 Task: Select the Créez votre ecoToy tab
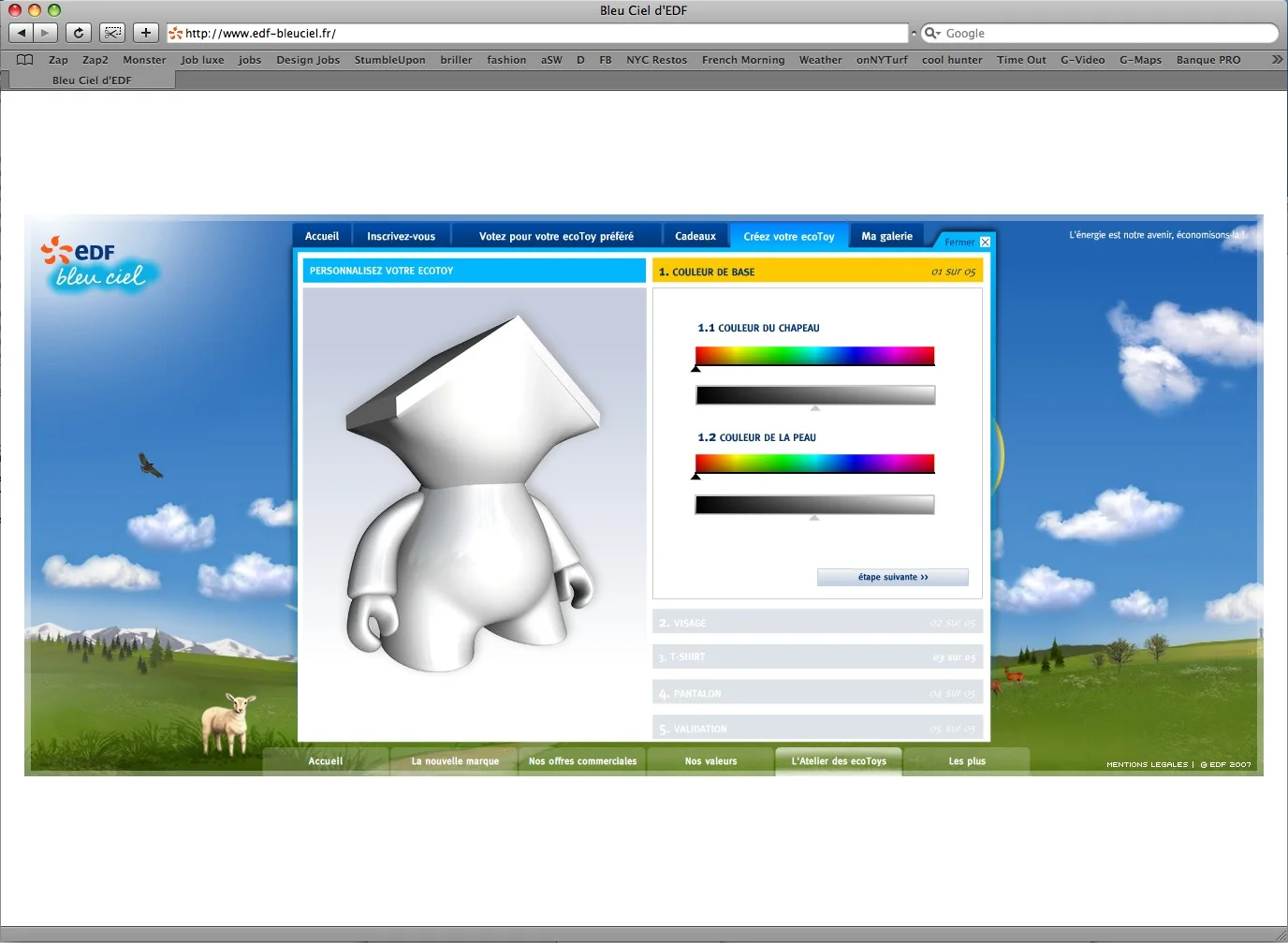pos(789,236)
